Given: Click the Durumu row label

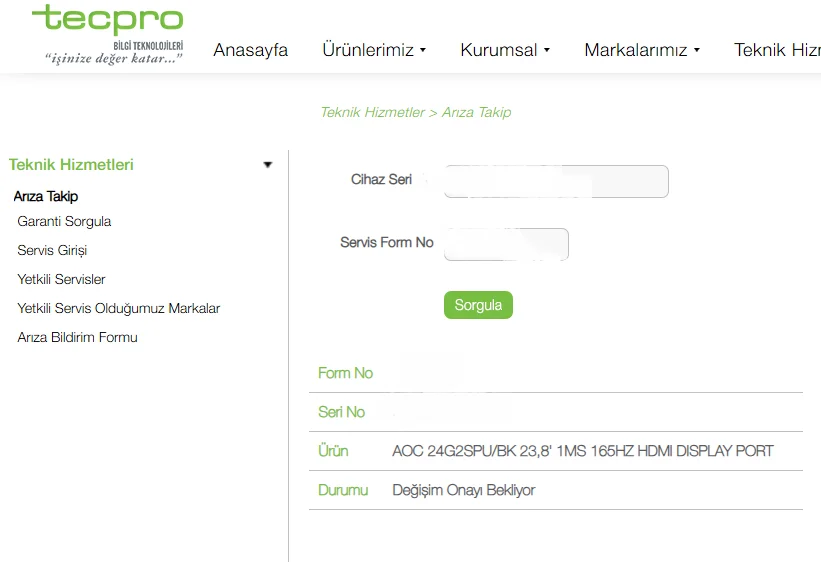Looking at the screenshot, I should coord(343,490).
